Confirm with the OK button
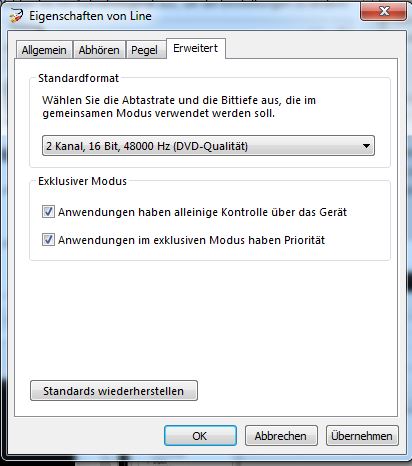 point(200,436)
